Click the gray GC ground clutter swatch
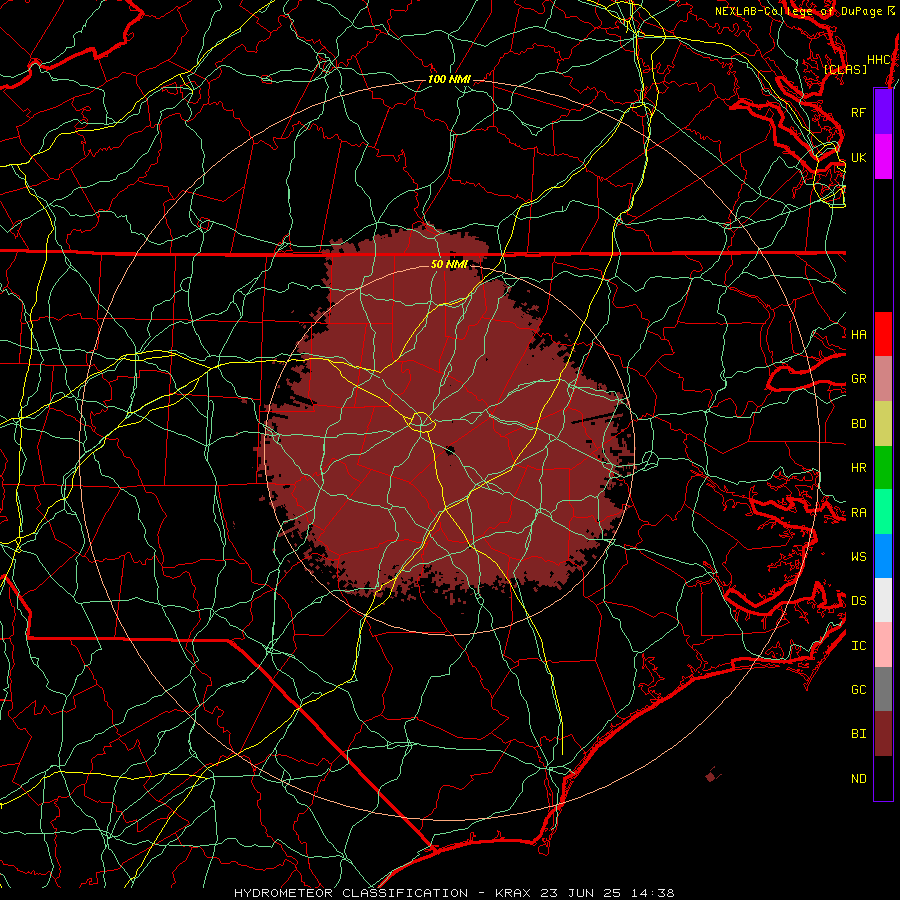This screenshot has width=900, height=900. [883, 689]
